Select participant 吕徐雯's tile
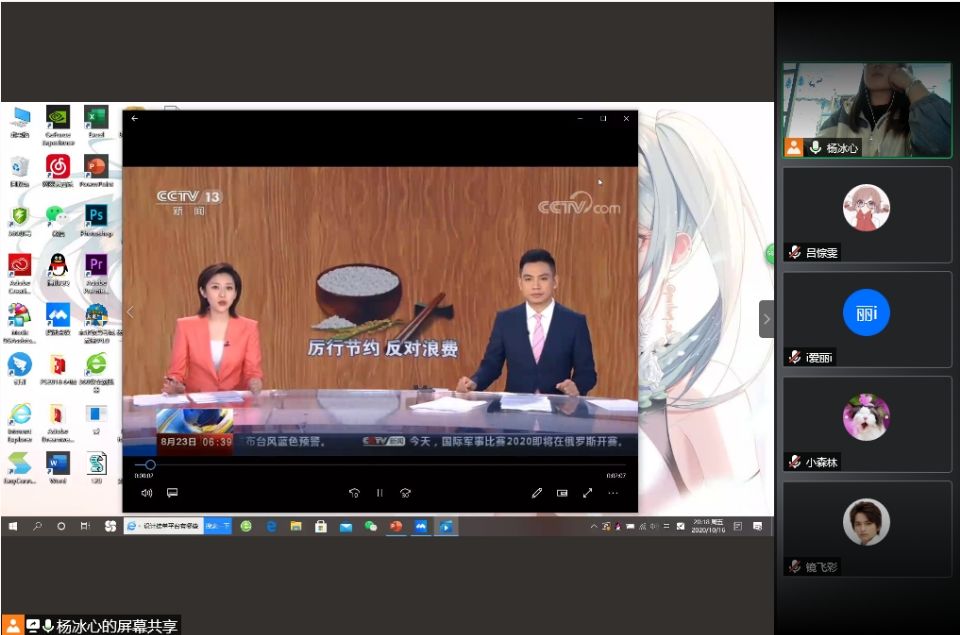The height and width of the screenshot is (635, 960). 866,214
